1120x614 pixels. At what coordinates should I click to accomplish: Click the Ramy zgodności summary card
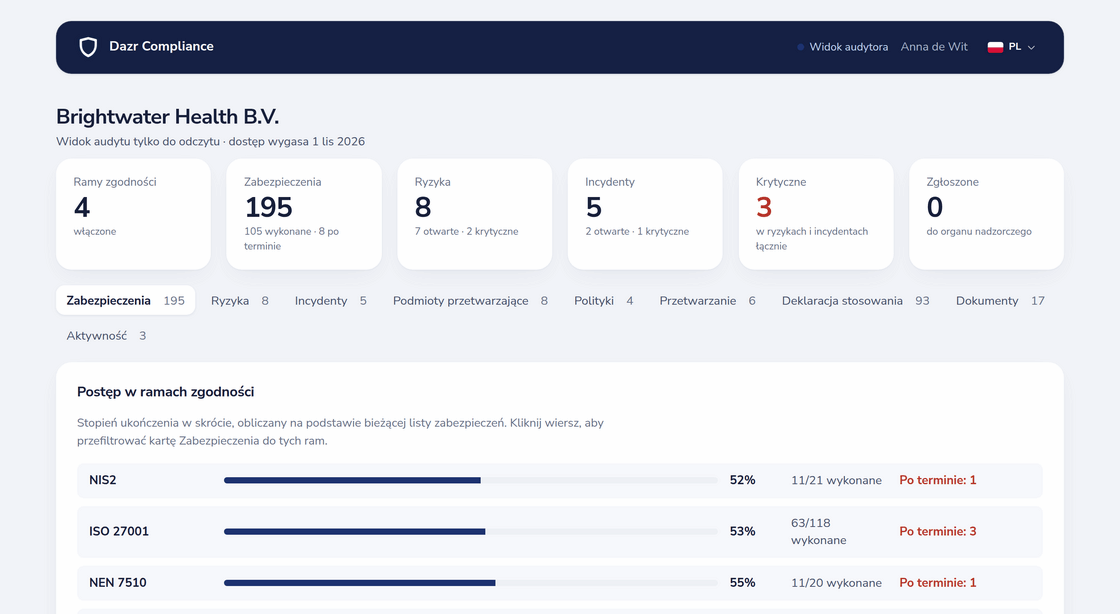(134, 214)
